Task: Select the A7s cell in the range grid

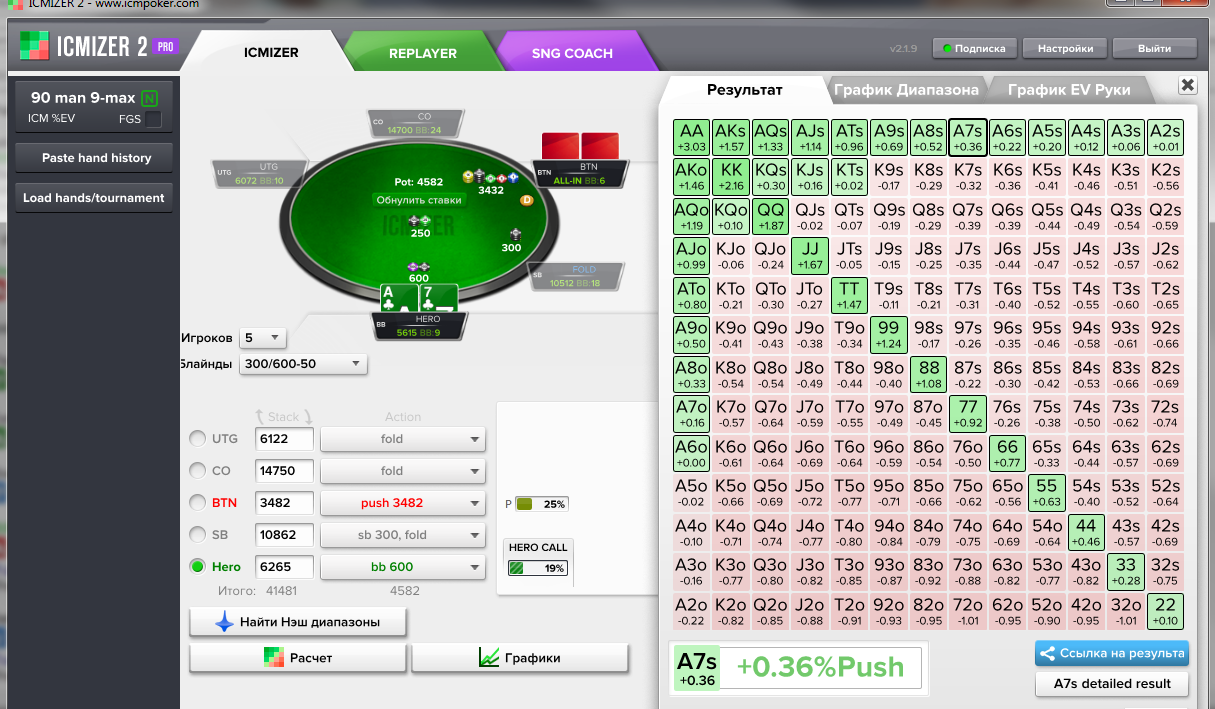Action: (x=968, y=138)
